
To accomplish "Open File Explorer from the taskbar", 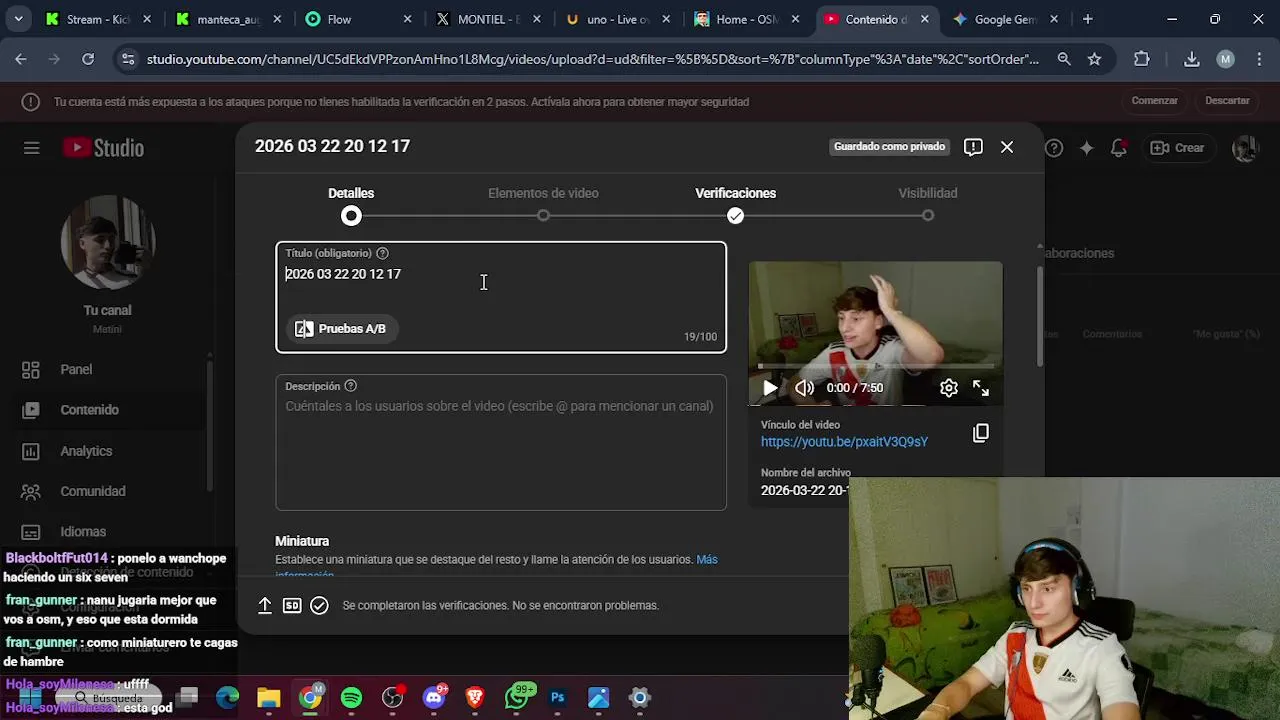I will (268, 698).
